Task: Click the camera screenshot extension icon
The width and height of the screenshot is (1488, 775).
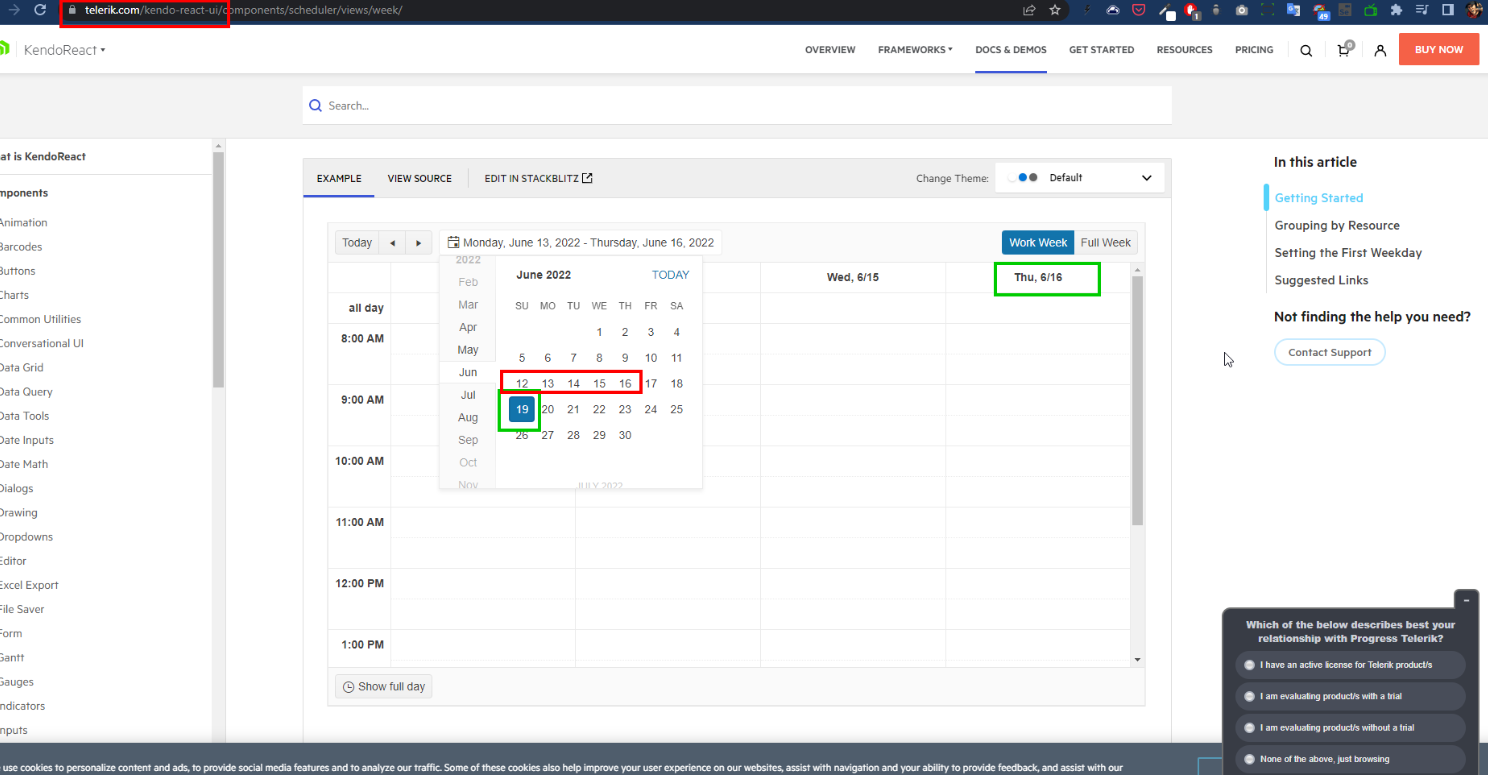Action: [1242, 10]
